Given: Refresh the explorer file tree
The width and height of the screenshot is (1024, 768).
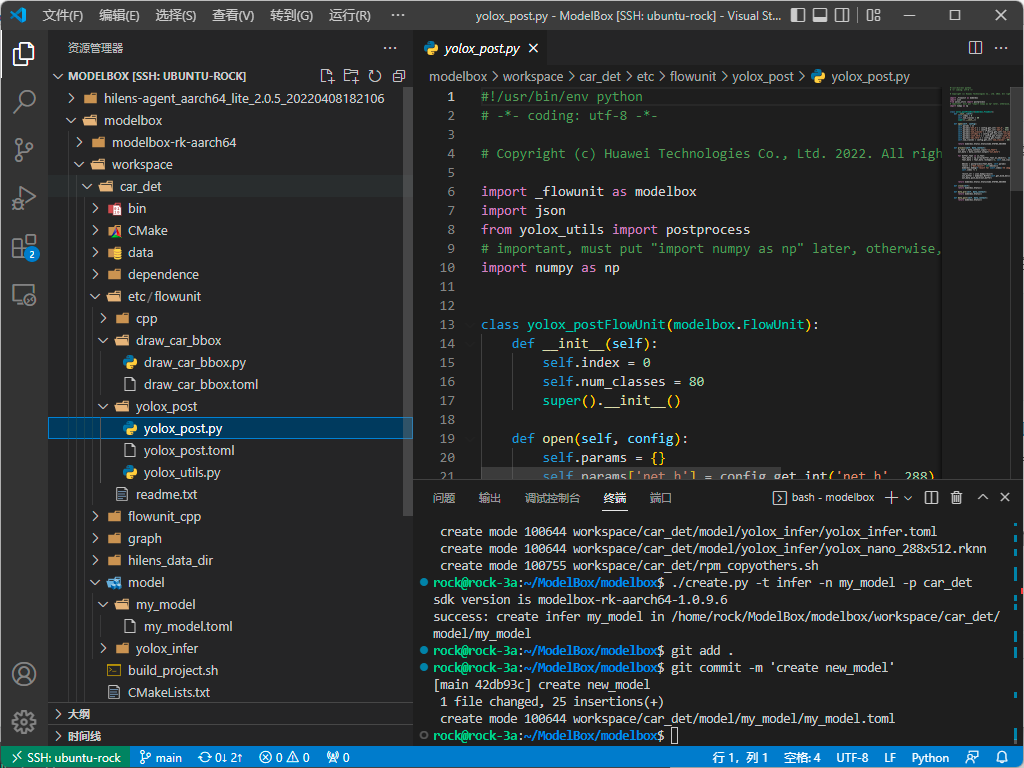Looking at the screenshot, I should click(x=375, y=76).
